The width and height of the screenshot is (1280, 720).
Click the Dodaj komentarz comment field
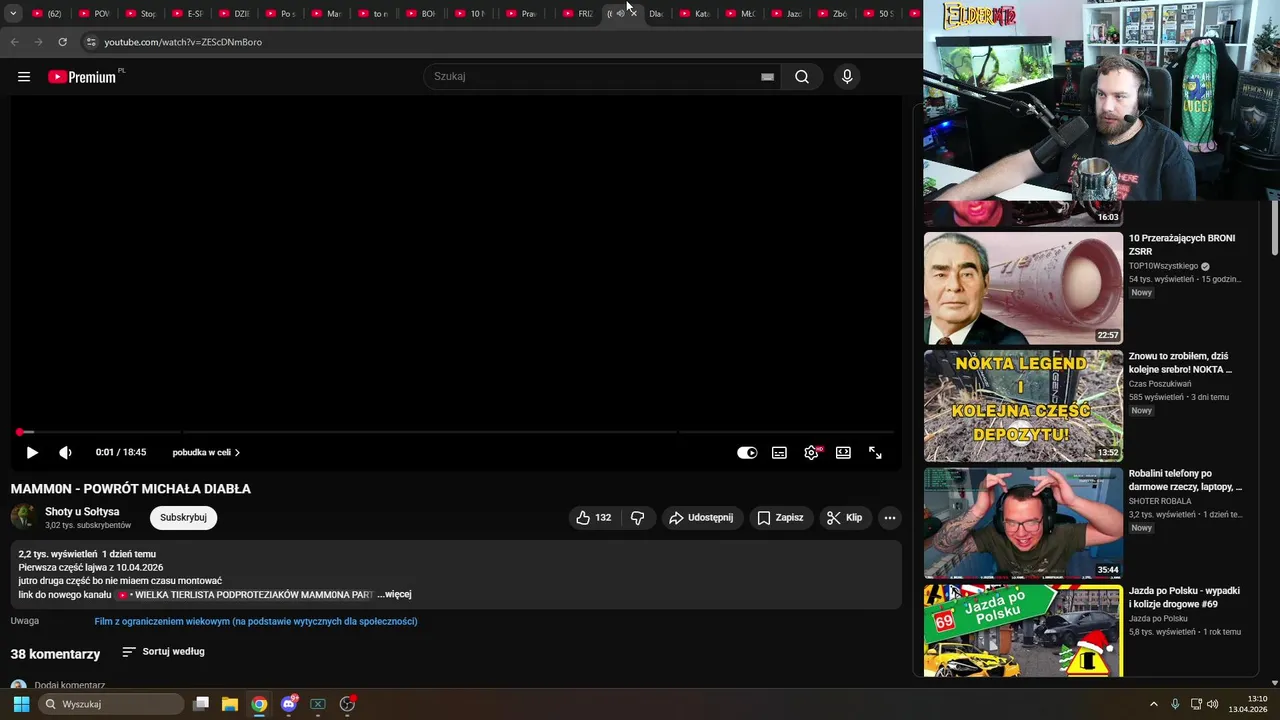coord(70,686)
